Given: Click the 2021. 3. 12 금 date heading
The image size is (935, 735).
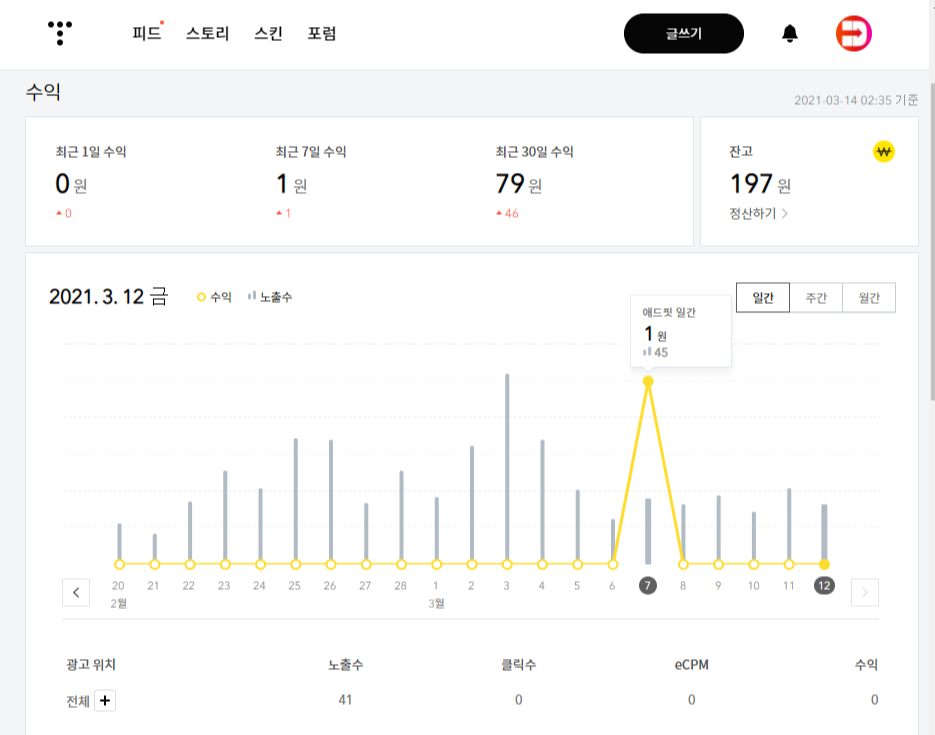Looking at the screenshot, I should point(109,296).
